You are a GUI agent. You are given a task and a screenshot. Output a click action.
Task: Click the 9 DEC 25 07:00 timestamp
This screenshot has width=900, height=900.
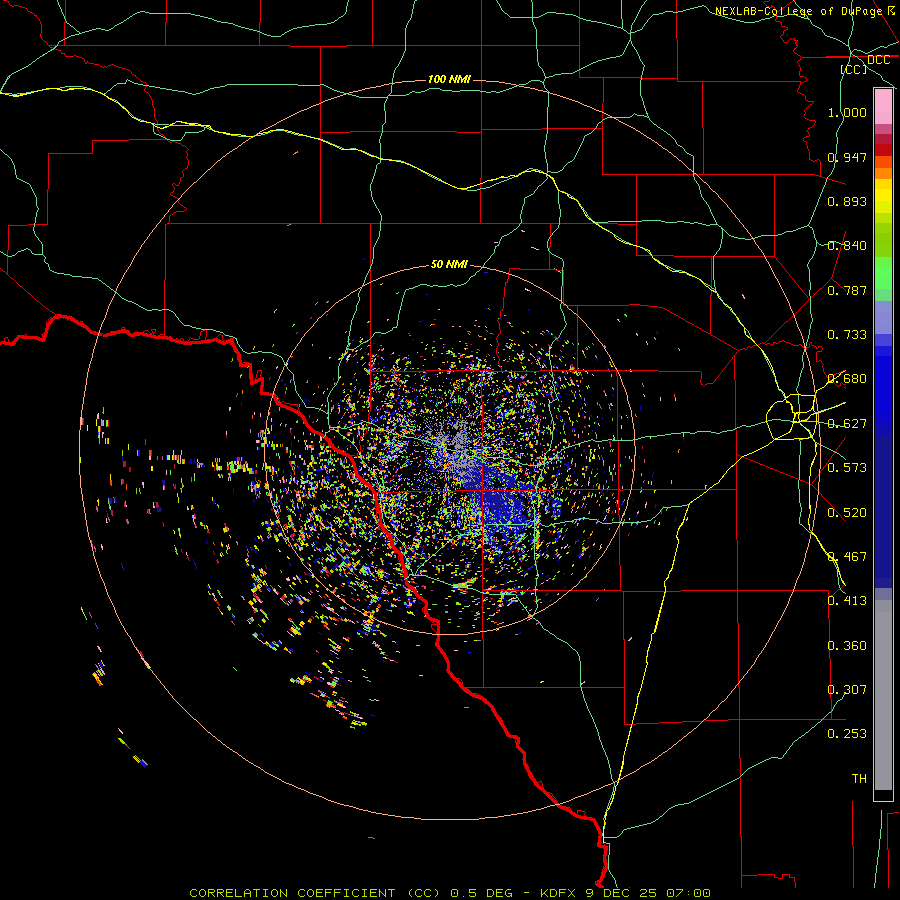[650, 893]
